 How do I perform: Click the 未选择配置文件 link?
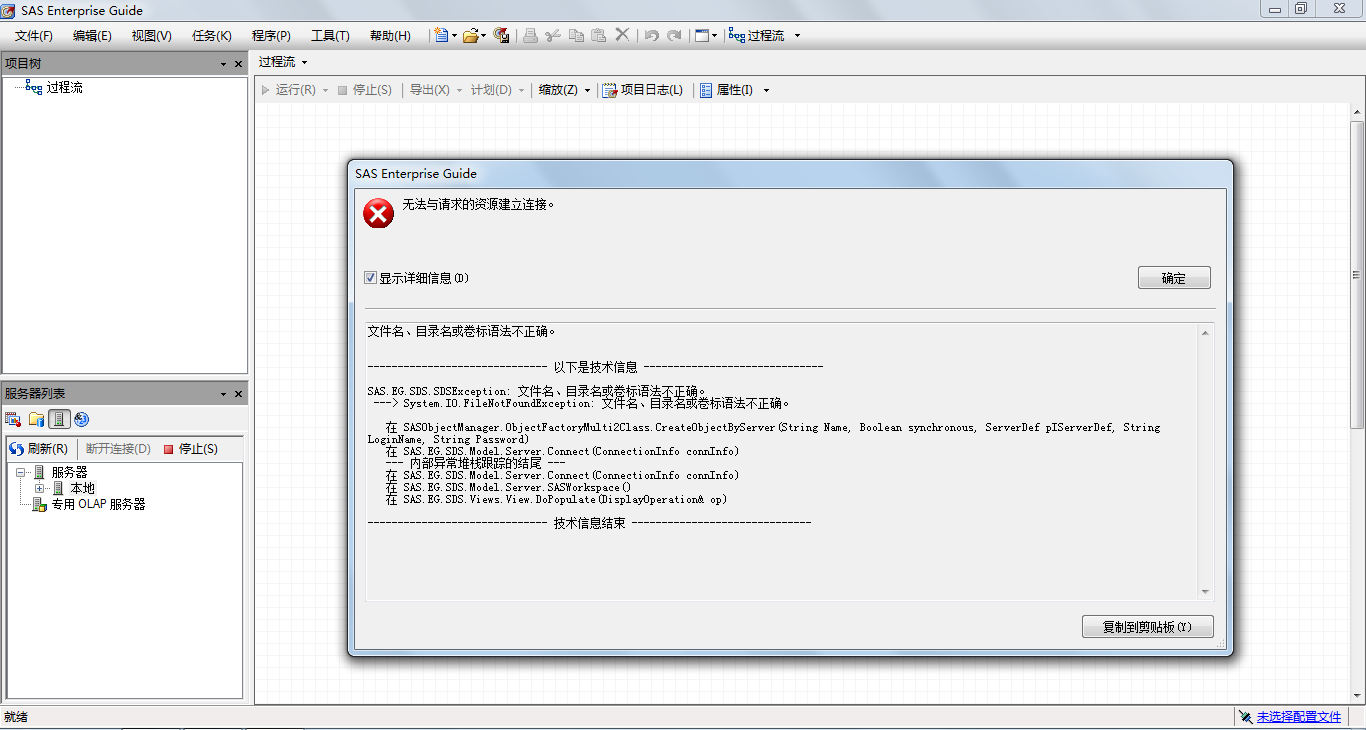tap(1299, 717)
